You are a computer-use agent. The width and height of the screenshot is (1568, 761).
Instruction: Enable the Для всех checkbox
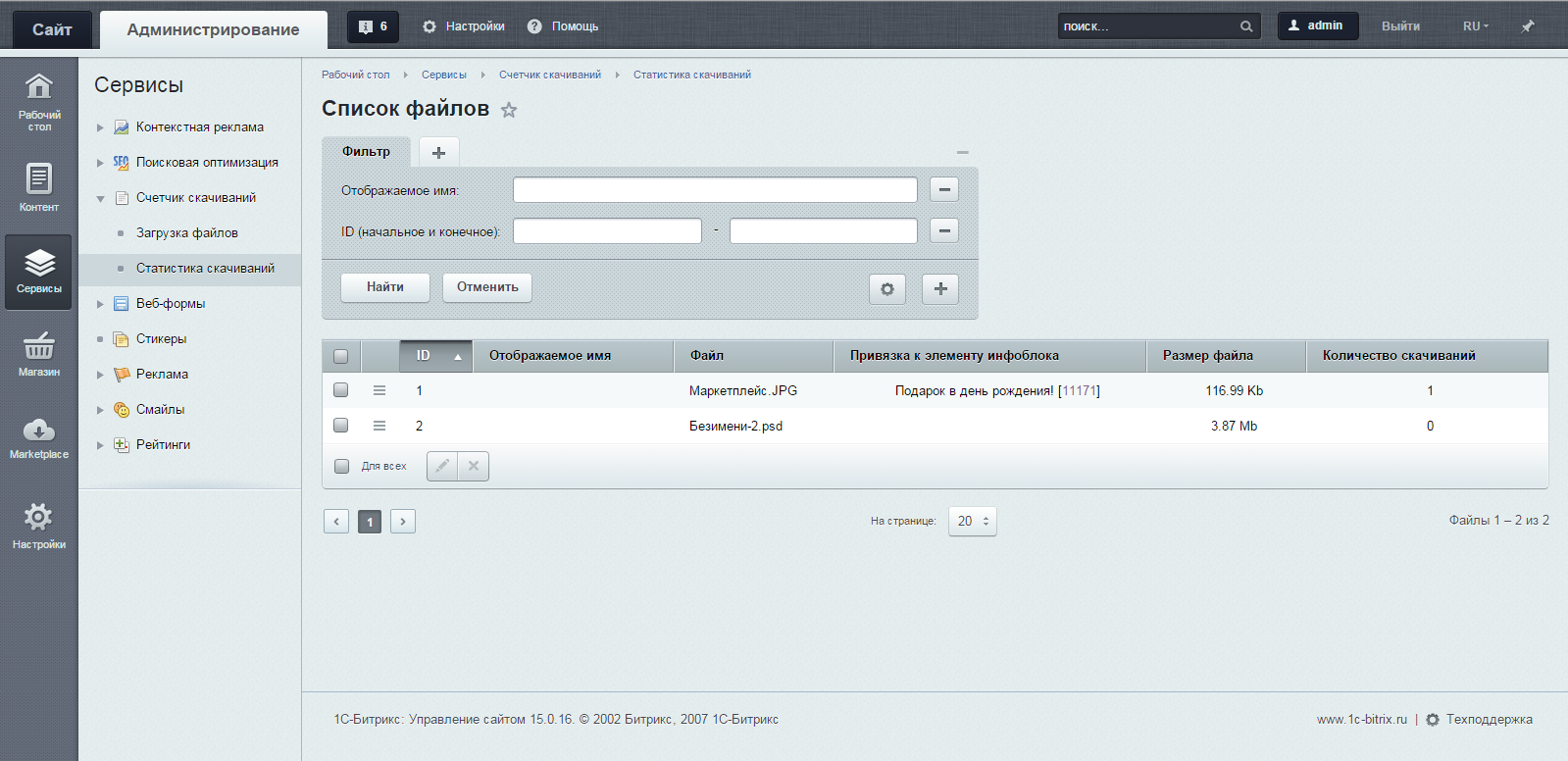tap(342, 466)
